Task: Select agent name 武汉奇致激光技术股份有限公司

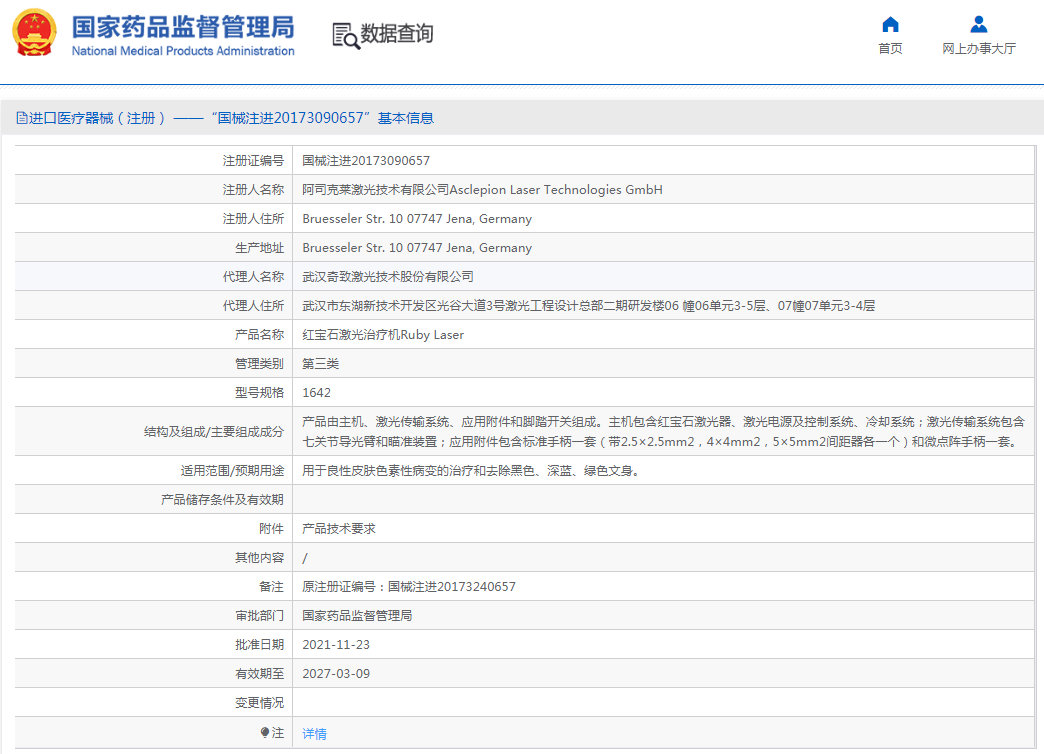Action: tap(388, 276)
